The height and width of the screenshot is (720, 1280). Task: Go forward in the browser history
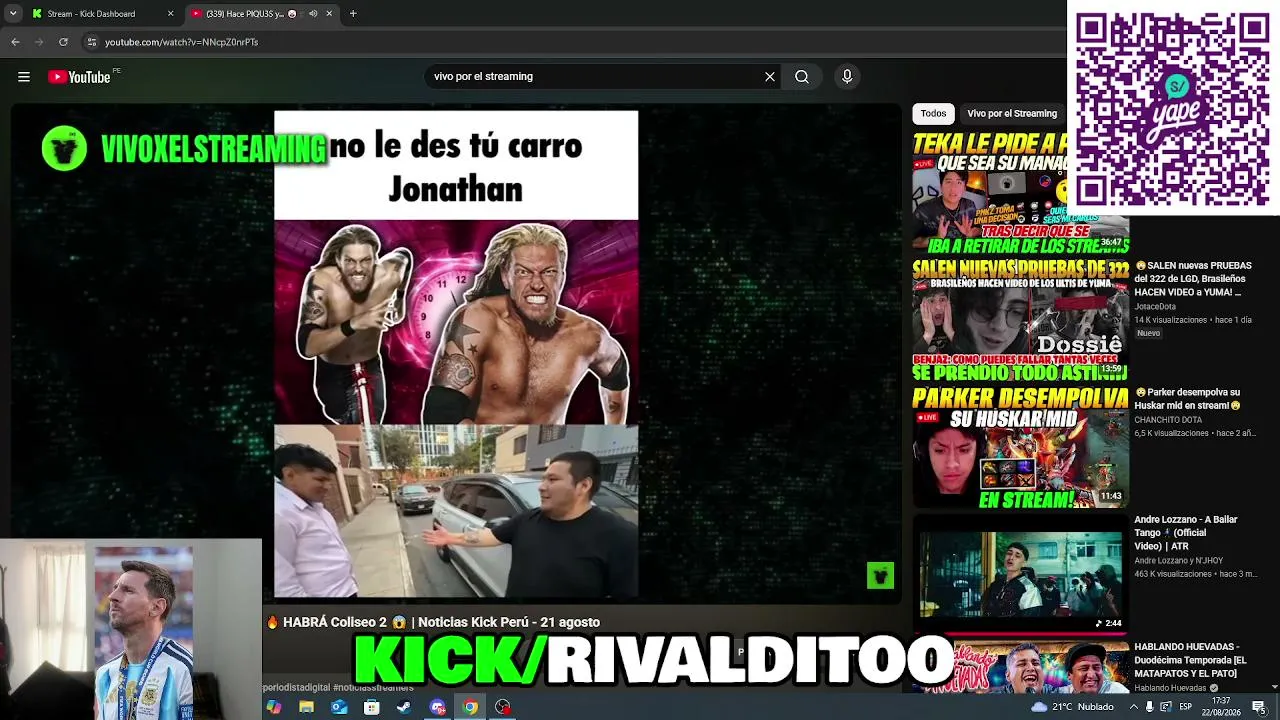[x=39, y=42]
